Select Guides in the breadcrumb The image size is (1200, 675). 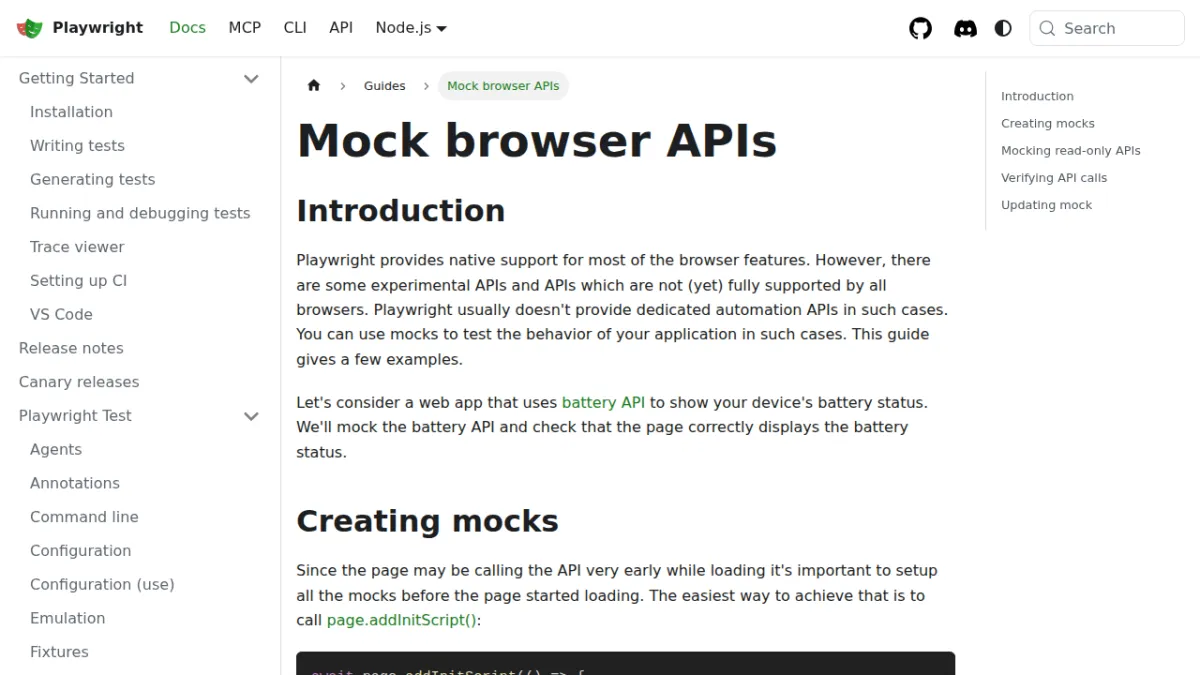click(384, 86)
